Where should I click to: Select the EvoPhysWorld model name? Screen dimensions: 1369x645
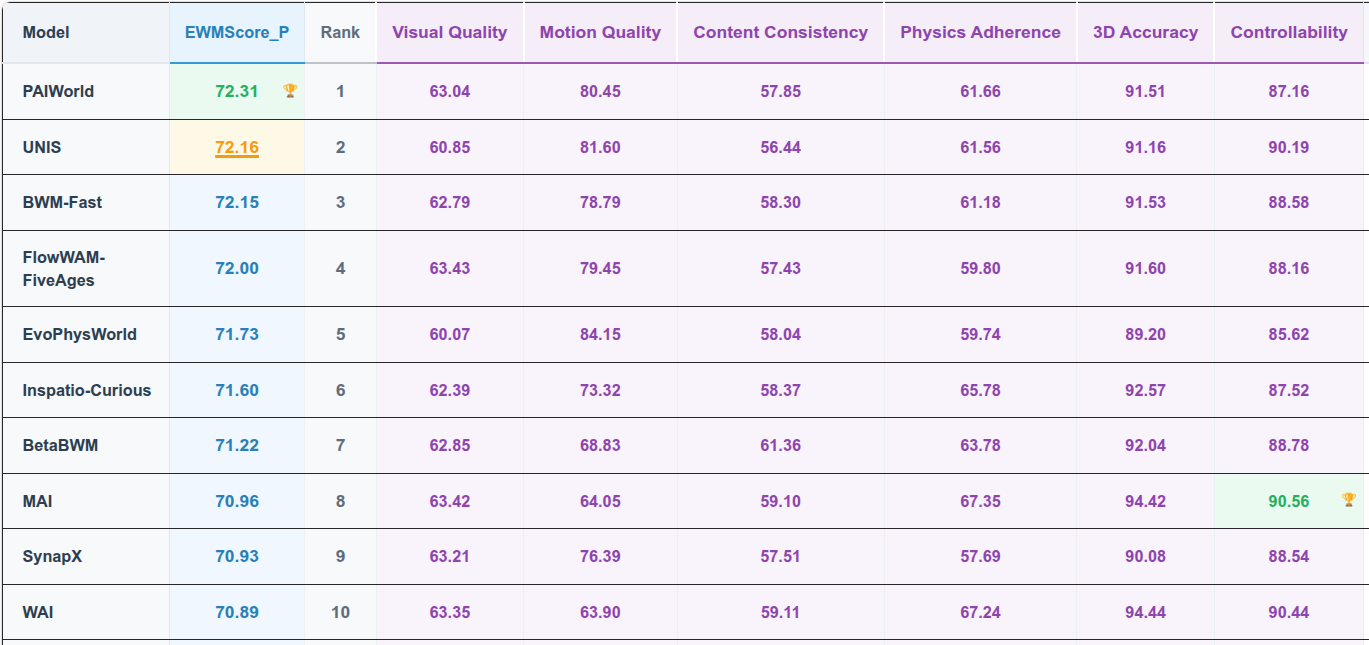80,334
